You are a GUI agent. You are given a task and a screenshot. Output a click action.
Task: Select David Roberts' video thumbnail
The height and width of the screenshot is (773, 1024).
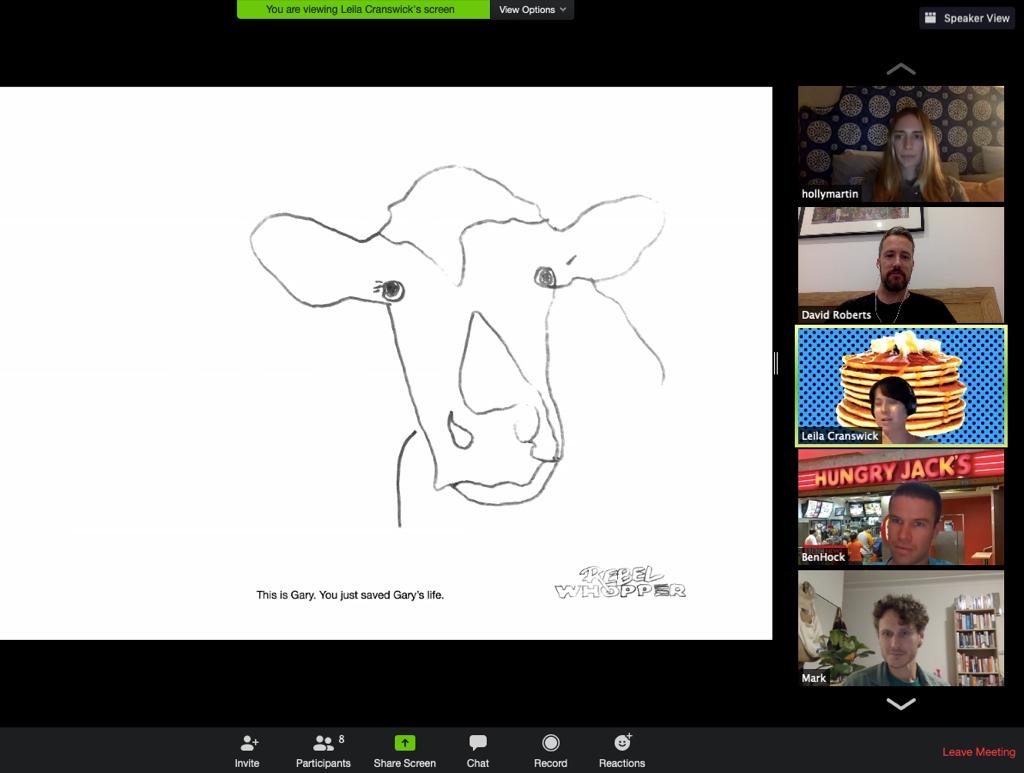(x=901, y=265)
